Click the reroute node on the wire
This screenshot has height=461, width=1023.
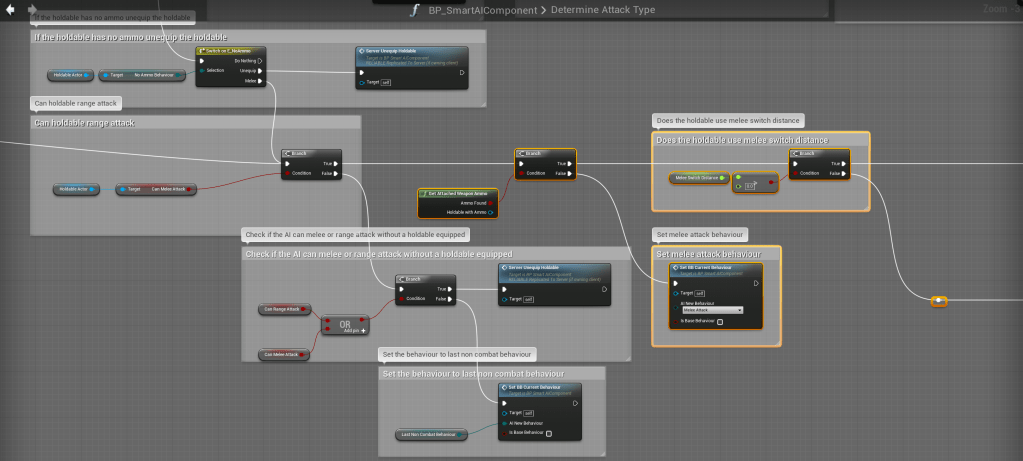(939, 301)
